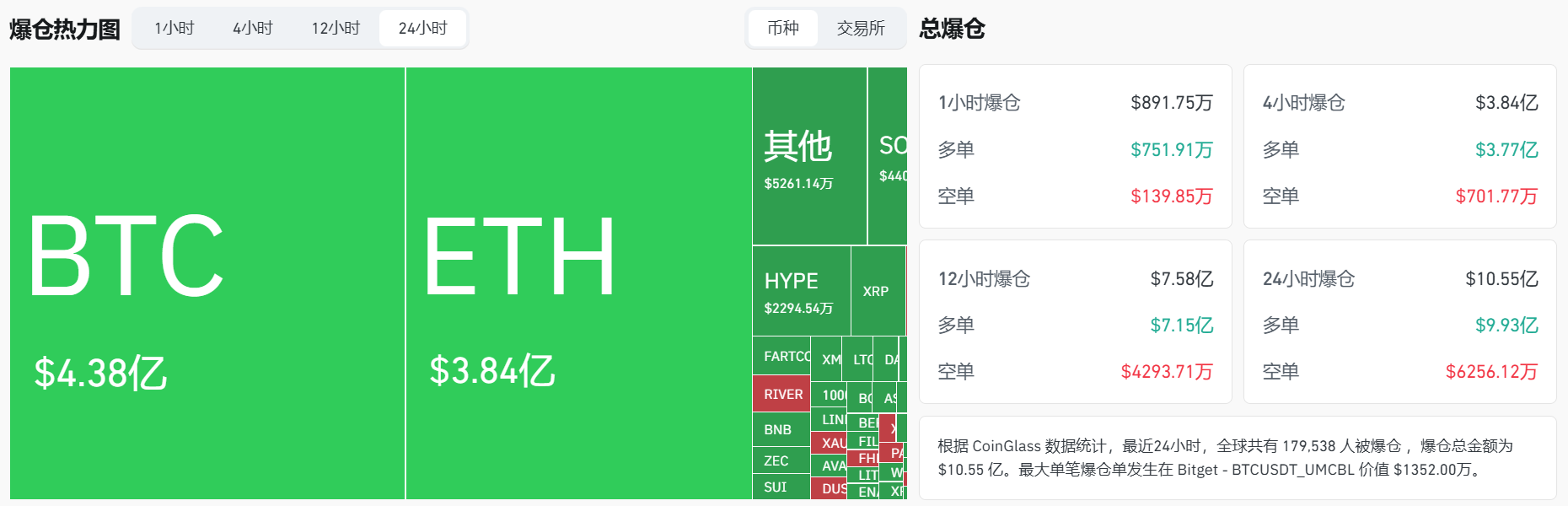This screenshot has height=506, width=1568.
Task: Open the 12小时爆仓 summary card
Action: pos(1075,323)
